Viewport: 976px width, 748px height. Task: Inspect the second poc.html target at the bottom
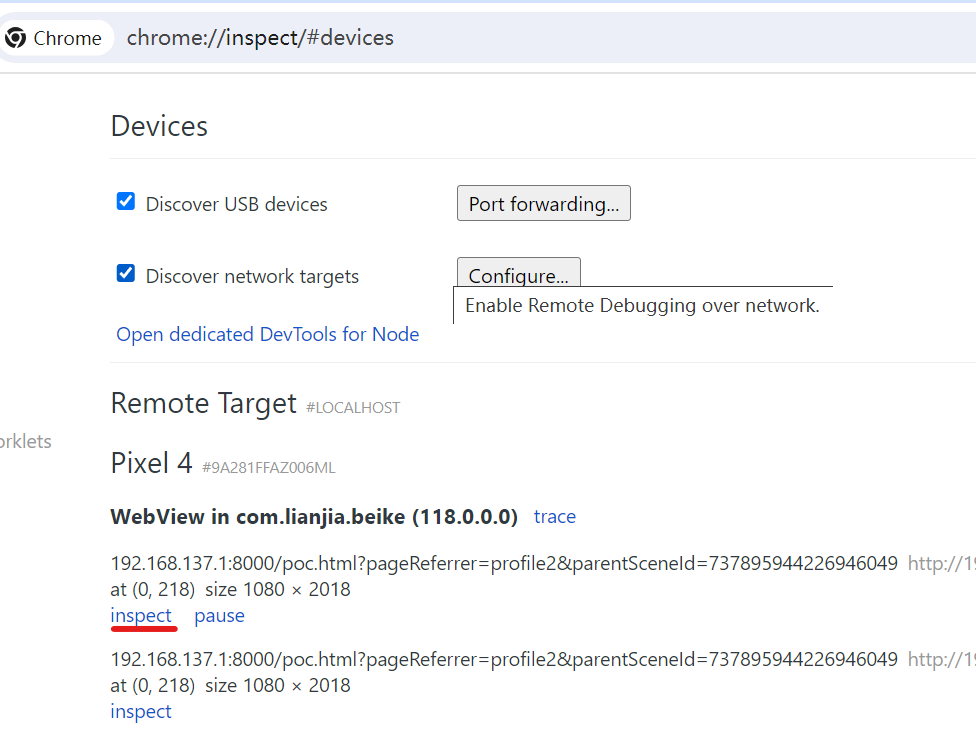[141, 711]
